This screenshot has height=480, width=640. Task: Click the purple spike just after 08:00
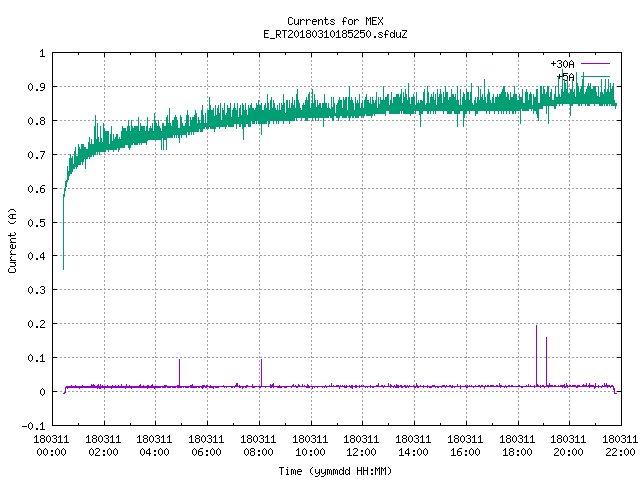[x=261, y=372]
